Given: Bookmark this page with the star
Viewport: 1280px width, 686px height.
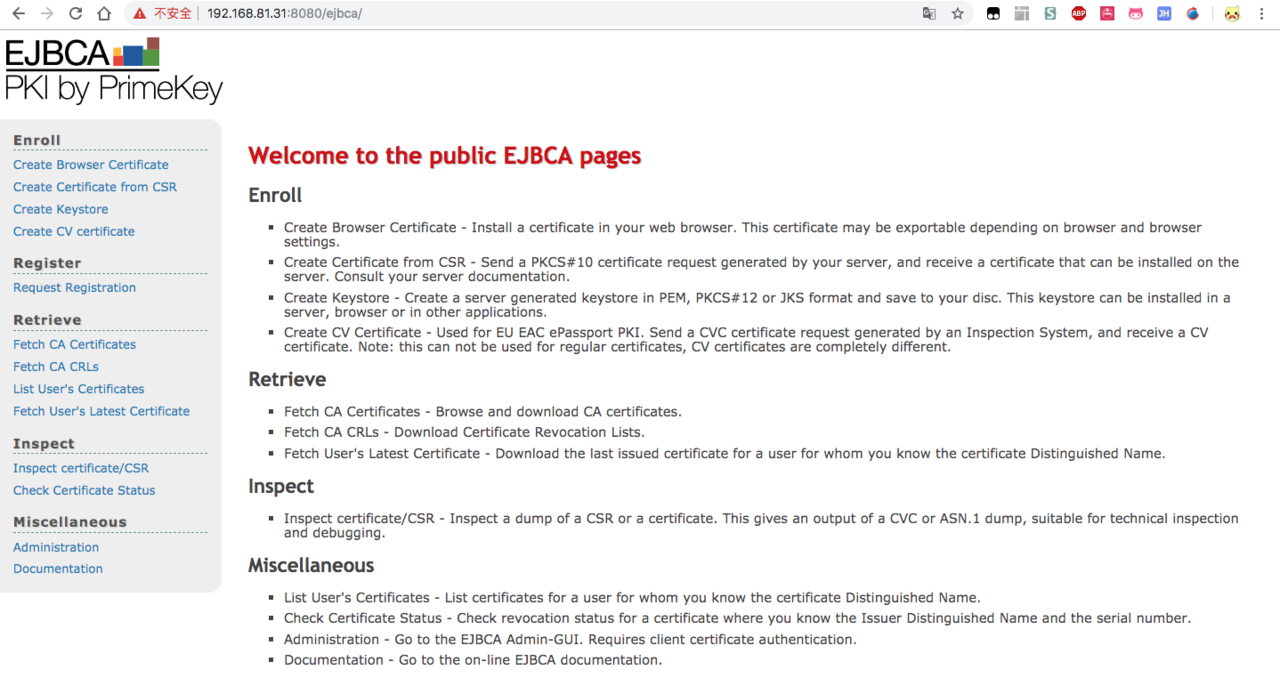Looking at the screenshot, I should (957, 14).
